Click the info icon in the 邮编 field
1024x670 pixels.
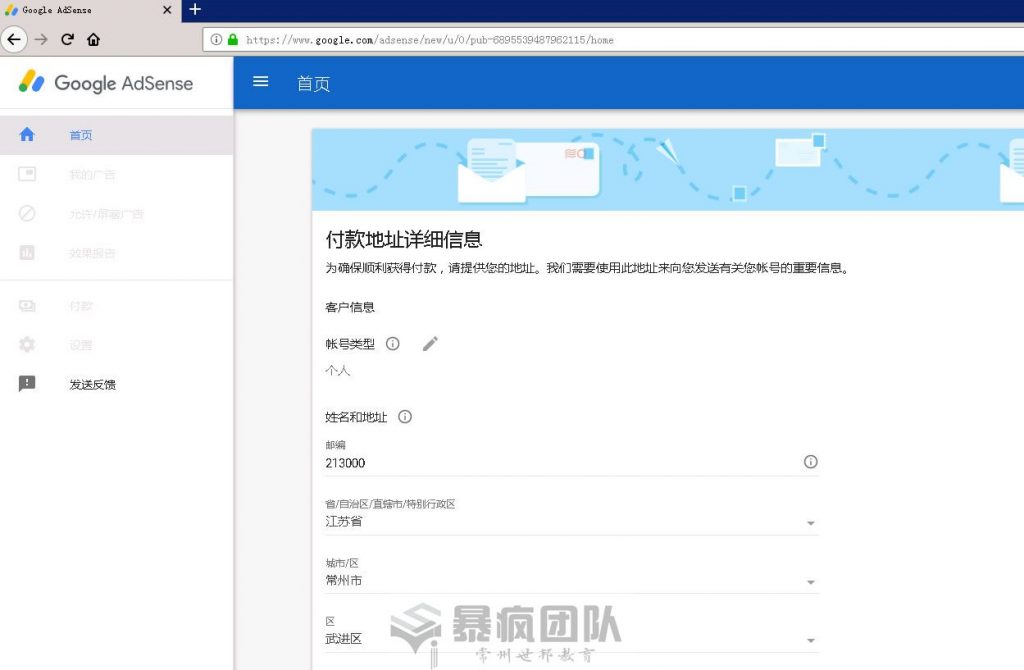(810, 462)
